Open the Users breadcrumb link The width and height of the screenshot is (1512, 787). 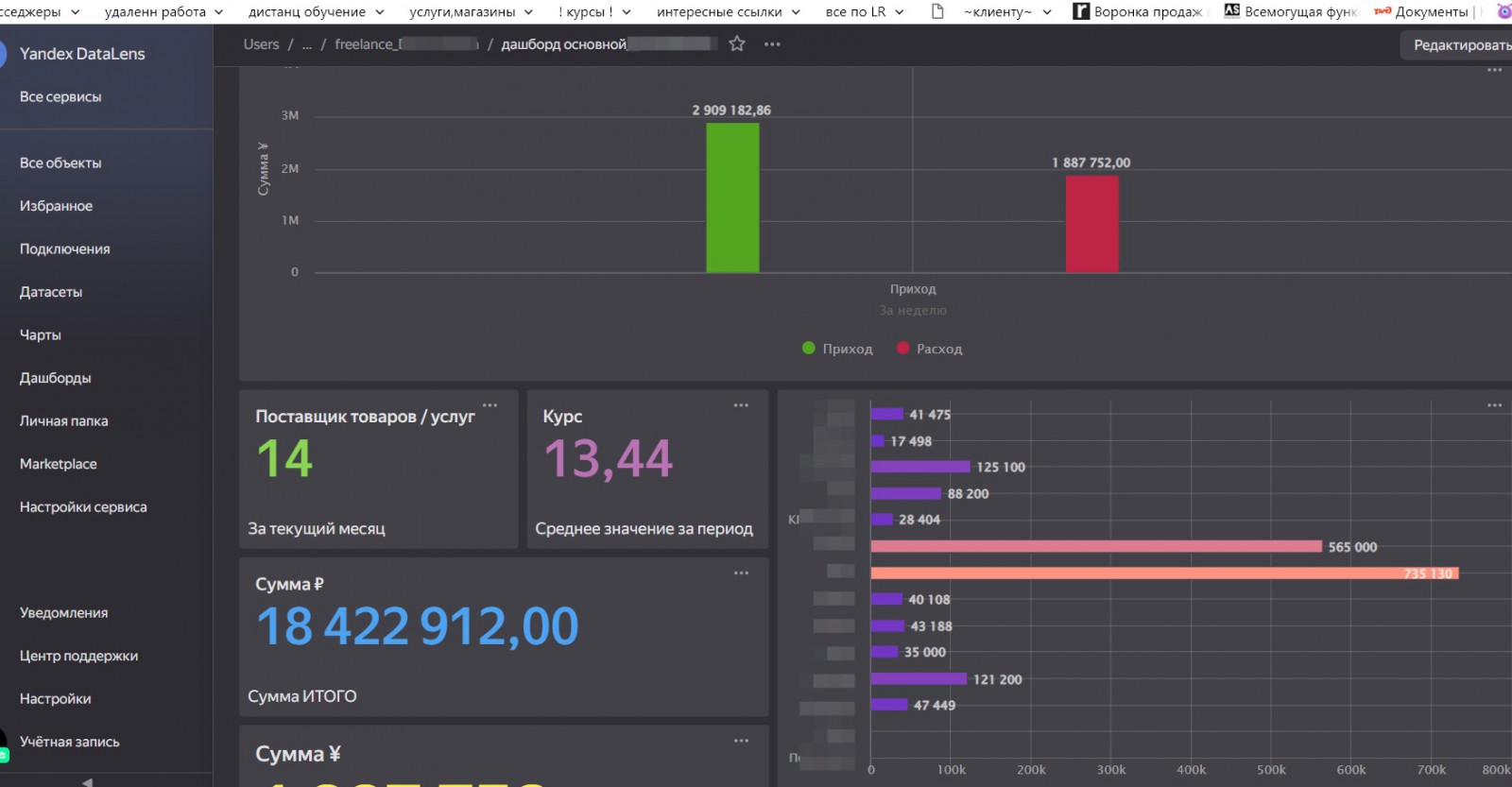(261, 44)
